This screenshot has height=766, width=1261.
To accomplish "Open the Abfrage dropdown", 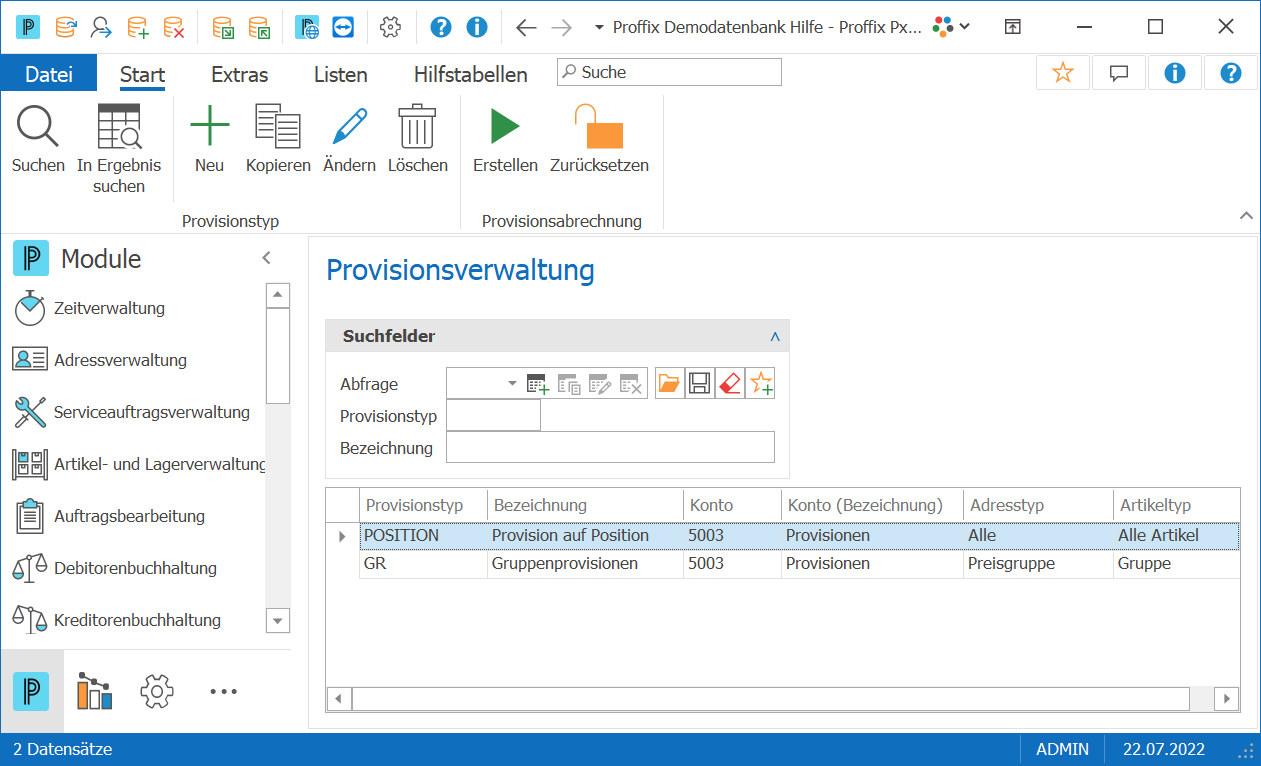I will point(513,383).
